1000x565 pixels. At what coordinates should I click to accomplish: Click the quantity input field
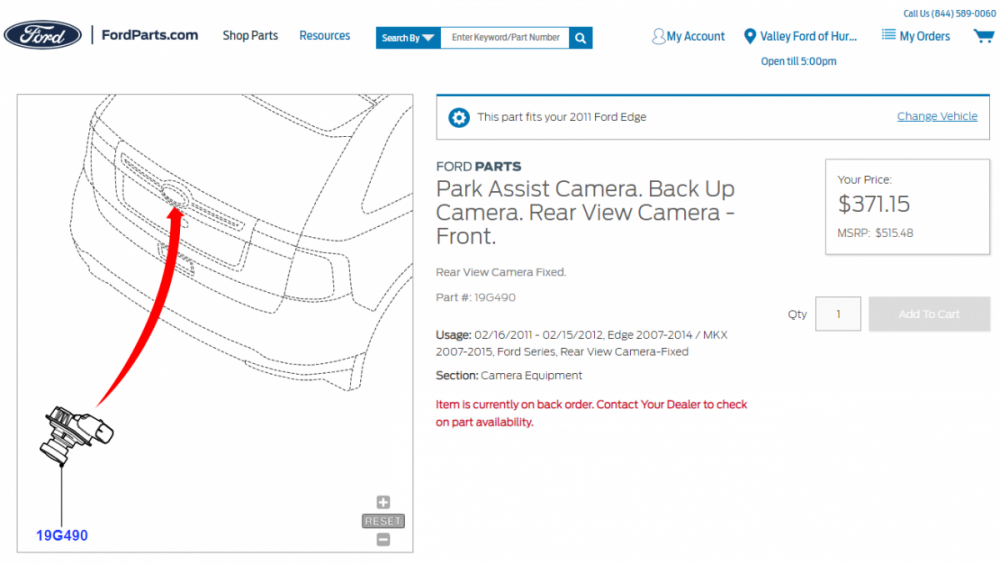click(x=838, y=314)
